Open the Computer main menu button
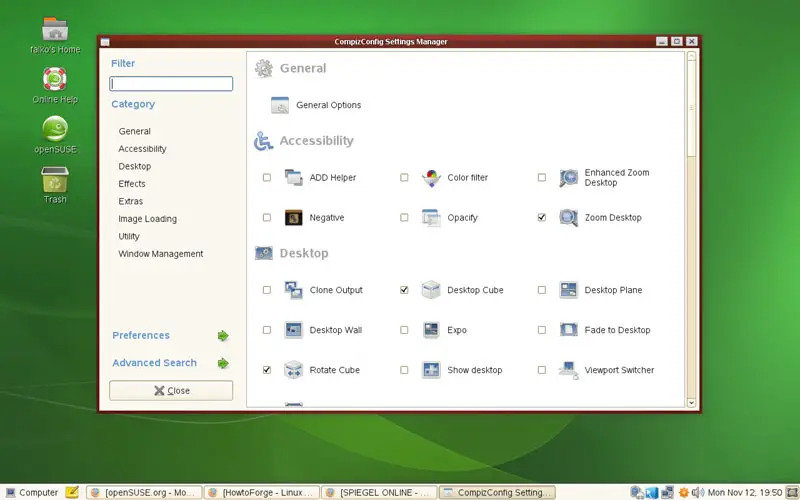 click(31, 492)
